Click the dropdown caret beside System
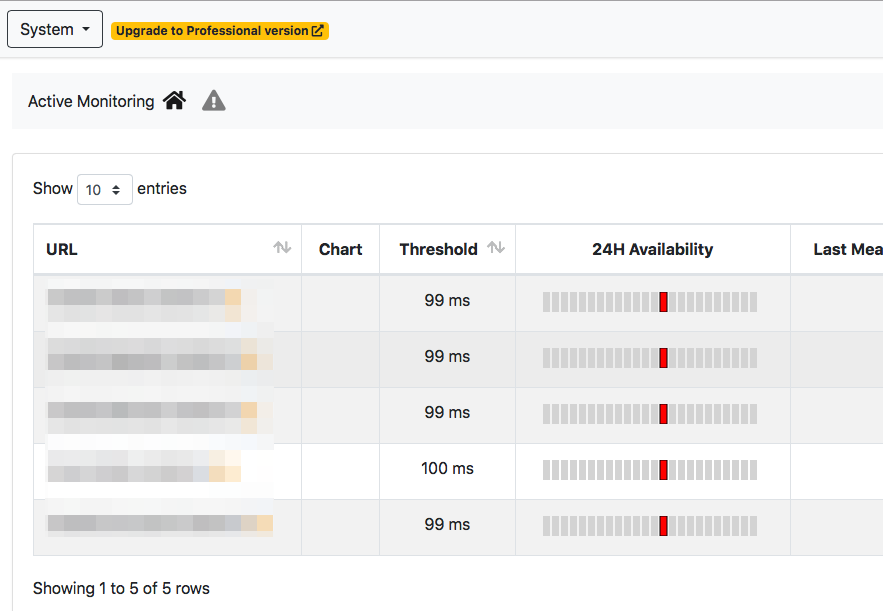This screenshot has width=883, height=611. (85, 29)
